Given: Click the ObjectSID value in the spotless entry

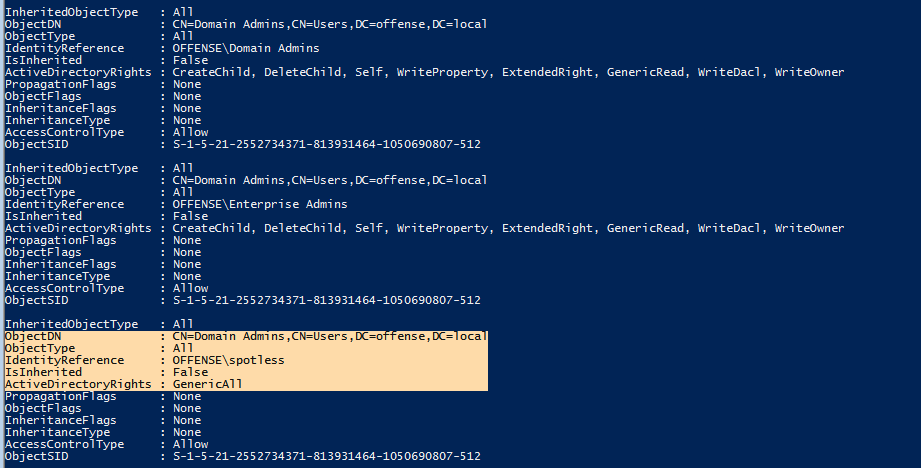Looking at the screenshot, I should coord(326,456).
